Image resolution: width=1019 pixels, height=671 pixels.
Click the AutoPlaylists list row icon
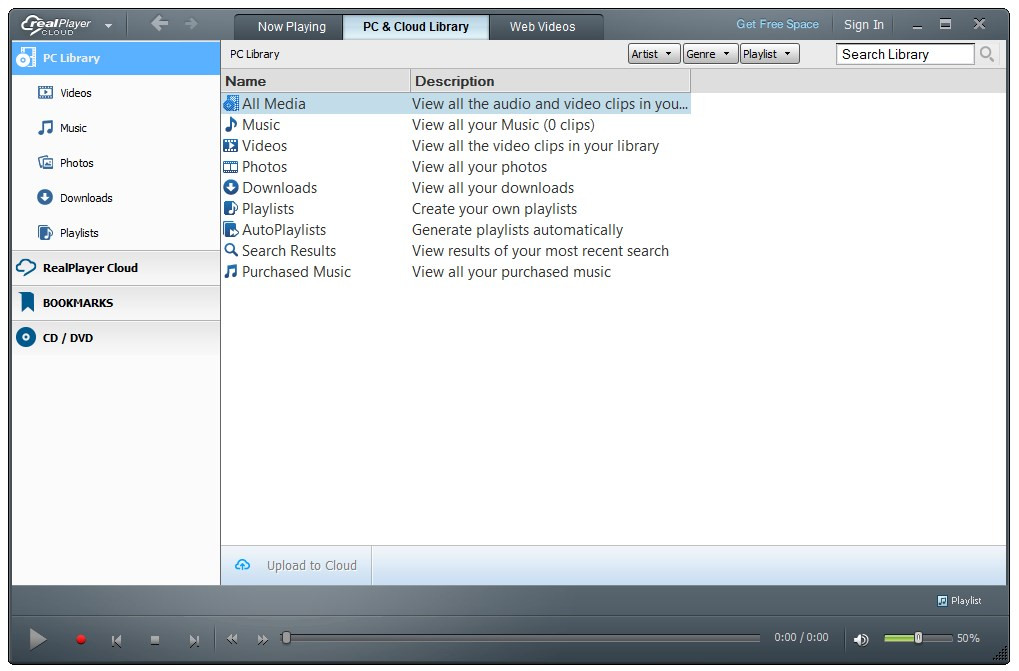(231, 229)
